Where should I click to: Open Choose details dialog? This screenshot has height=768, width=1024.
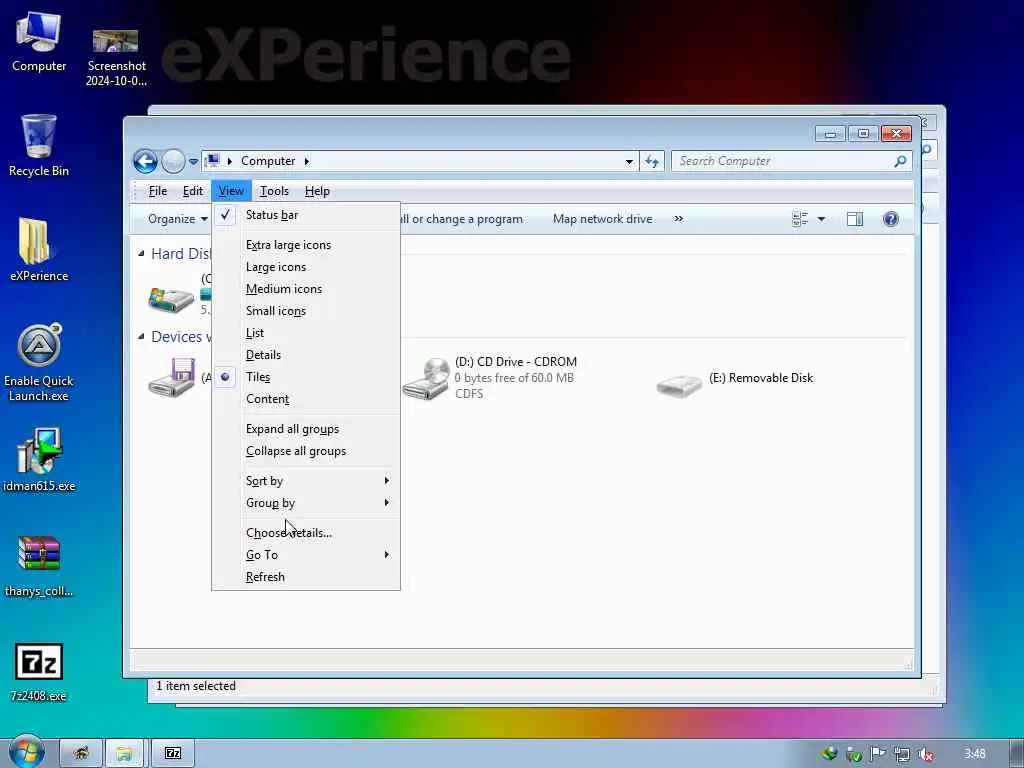[306, 533]
